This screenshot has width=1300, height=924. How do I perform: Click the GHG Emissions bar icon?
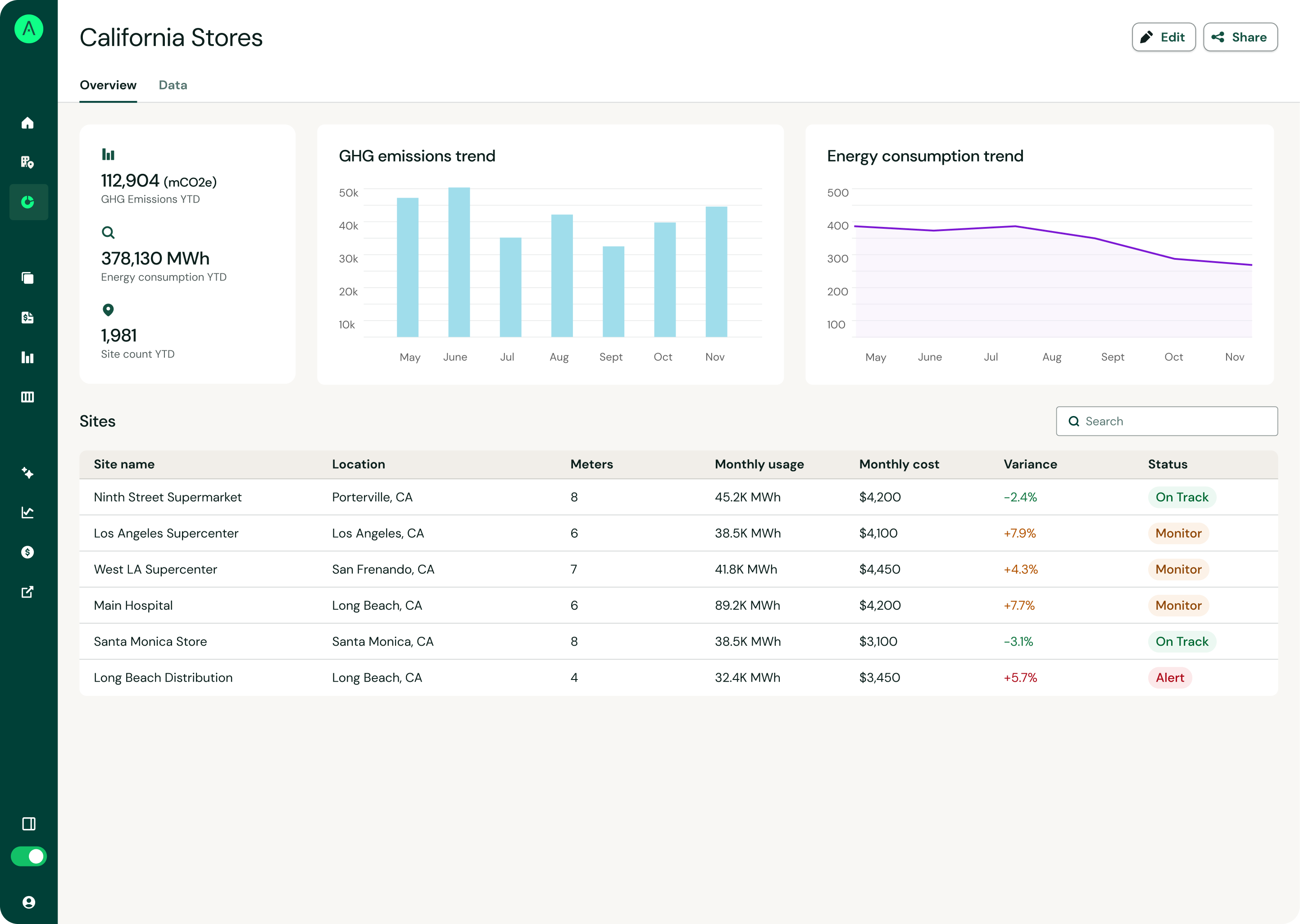click(x=108, y=154)
